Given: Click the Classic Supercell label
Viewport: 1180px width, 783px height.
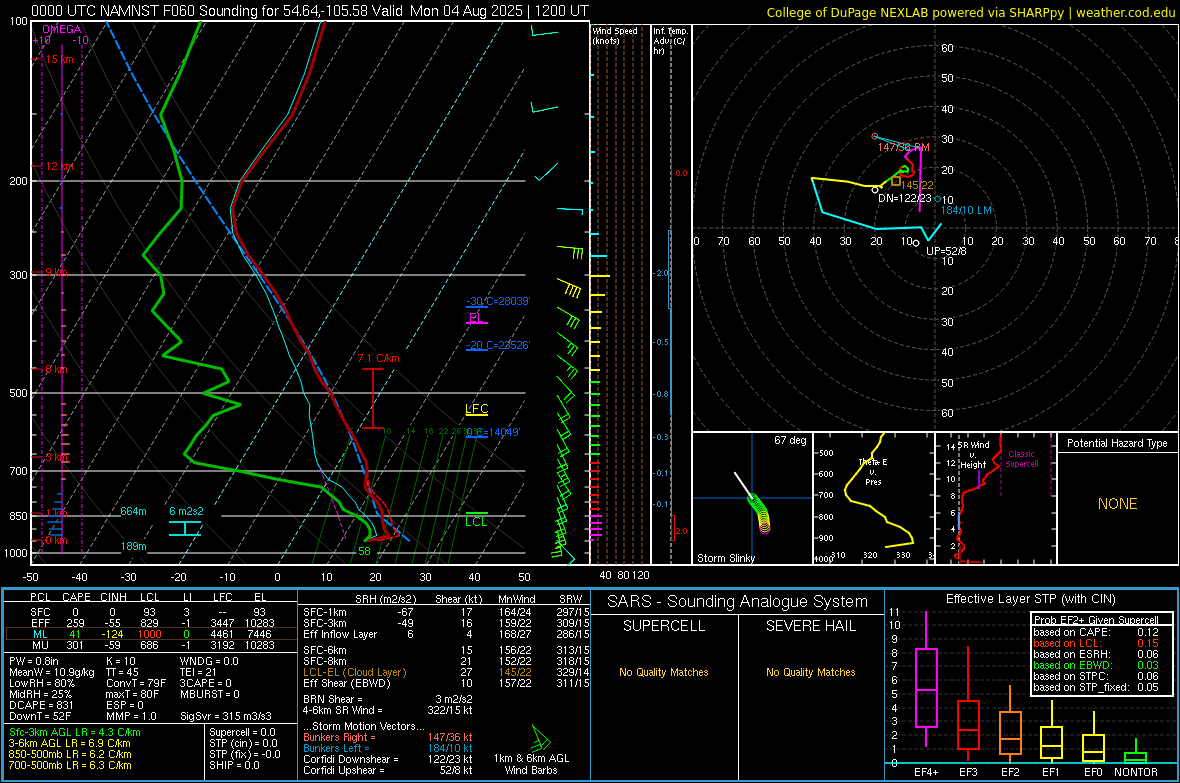Looking at the screenshot, I should 1021,459.
